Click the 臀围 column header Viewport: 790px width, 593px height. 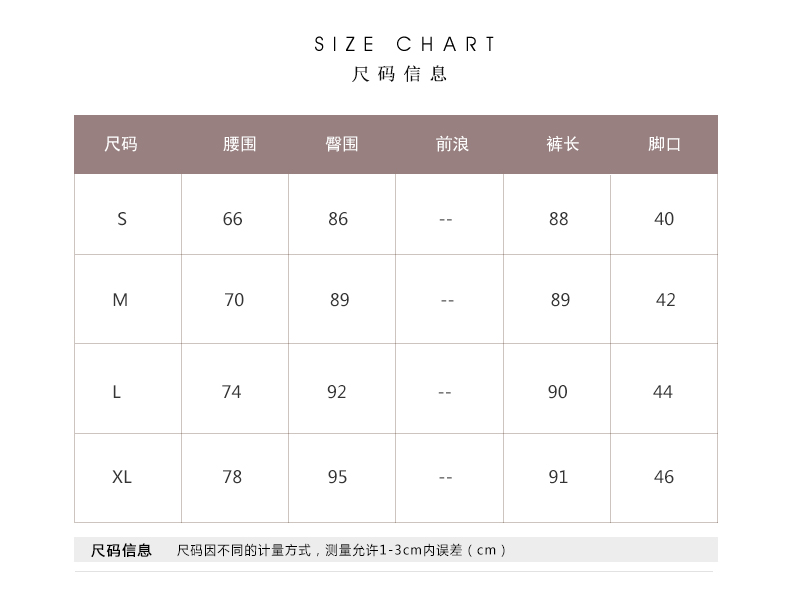tap(342, 144)
